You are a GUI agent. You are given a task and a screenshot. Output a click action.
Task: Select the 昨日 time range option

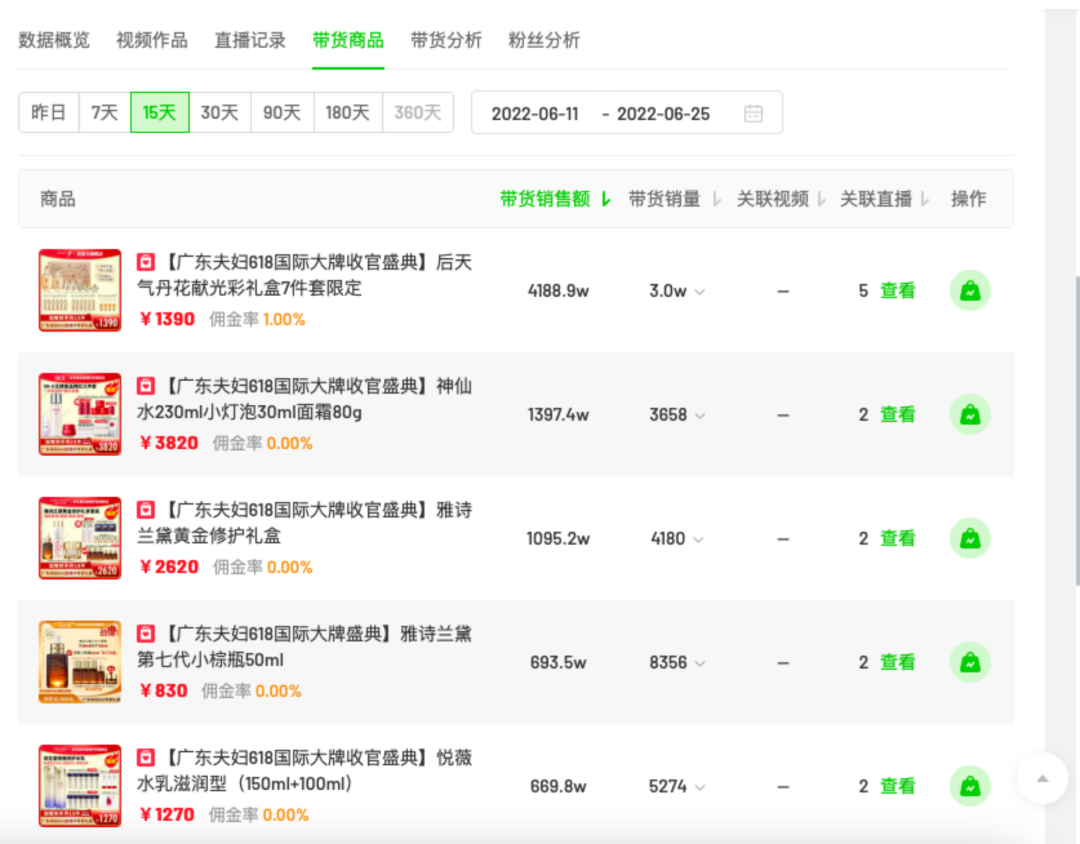click(x=48, y=113)
